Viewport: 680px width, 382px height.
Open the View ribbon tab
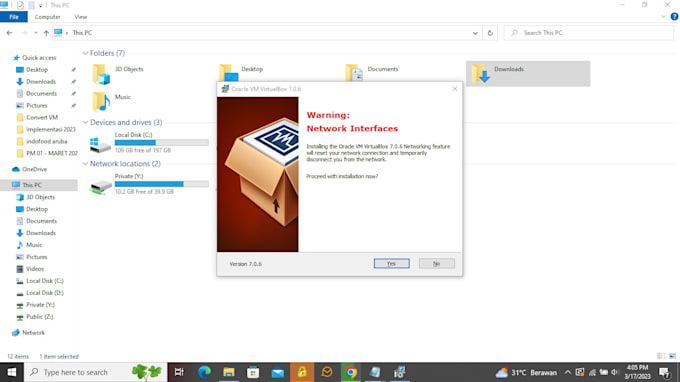(x=81, y=17)
